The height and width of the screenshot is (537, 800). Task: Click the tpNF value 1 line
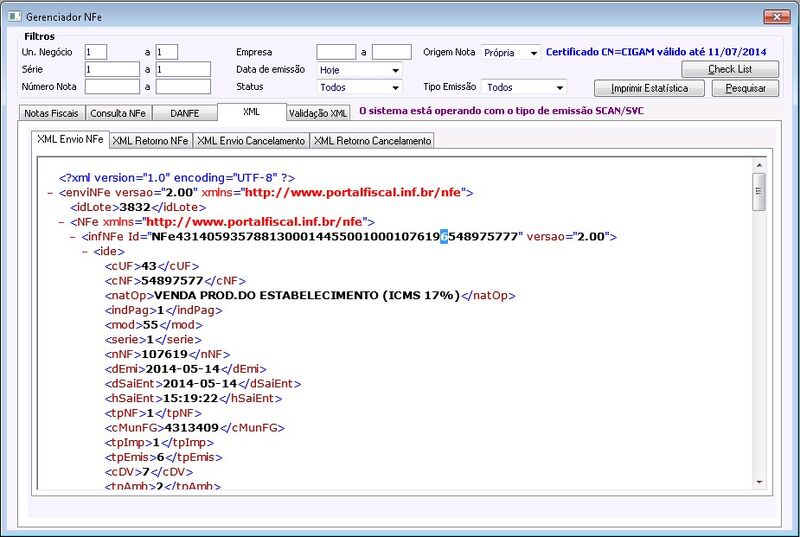click(153, 413)
